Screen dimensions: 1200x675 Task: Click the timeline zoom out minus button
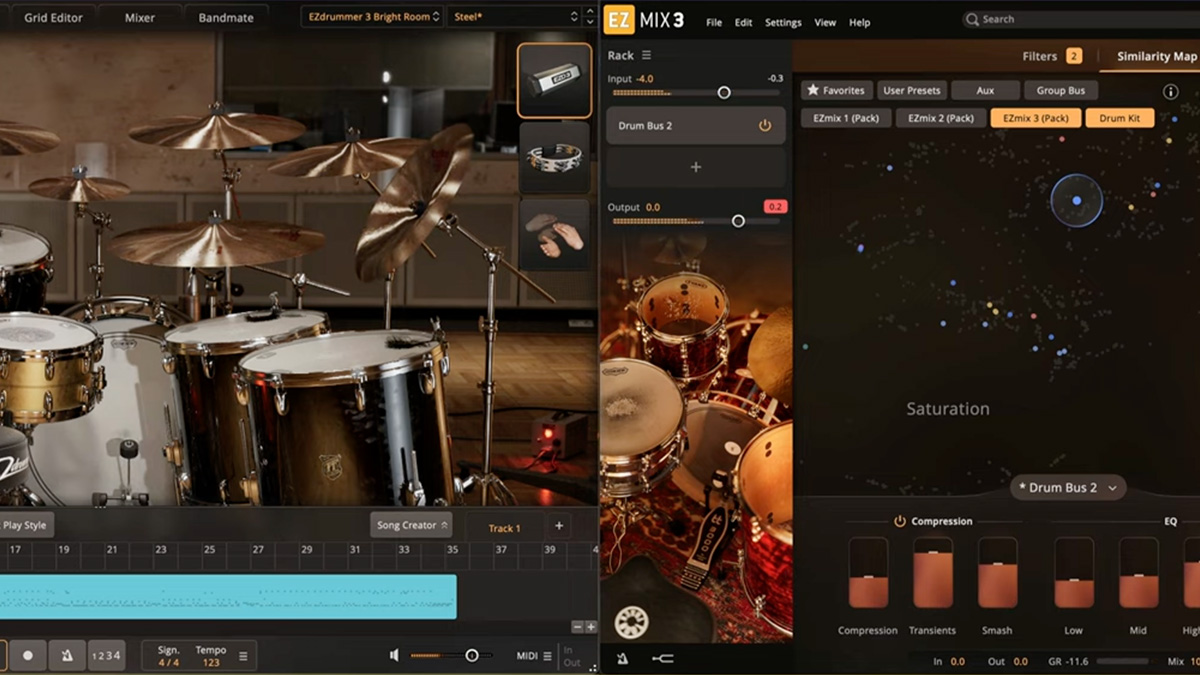(x=577, y=627)
